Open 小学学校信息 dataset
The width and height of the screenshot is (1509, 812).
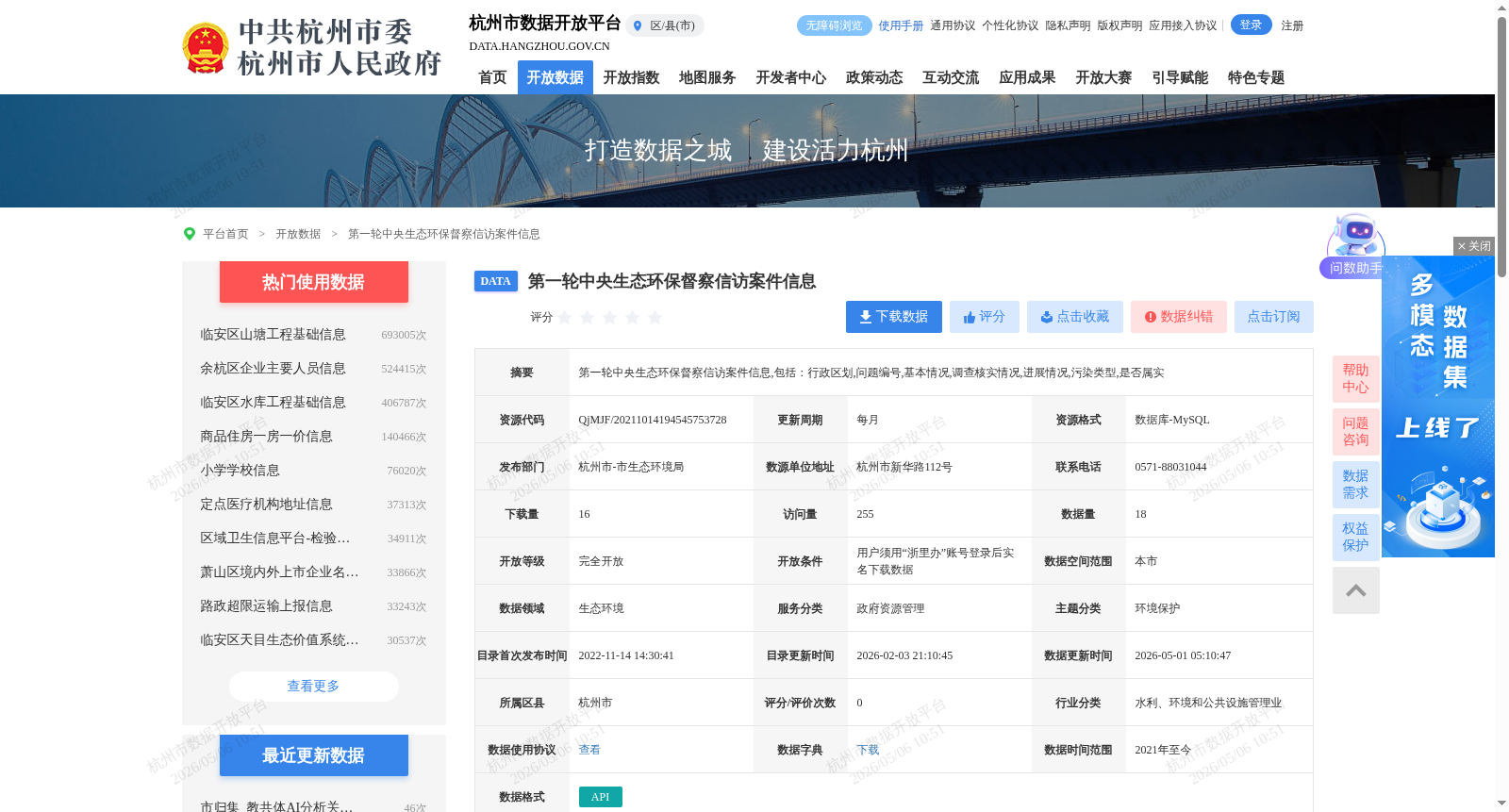tap(240, 471)
